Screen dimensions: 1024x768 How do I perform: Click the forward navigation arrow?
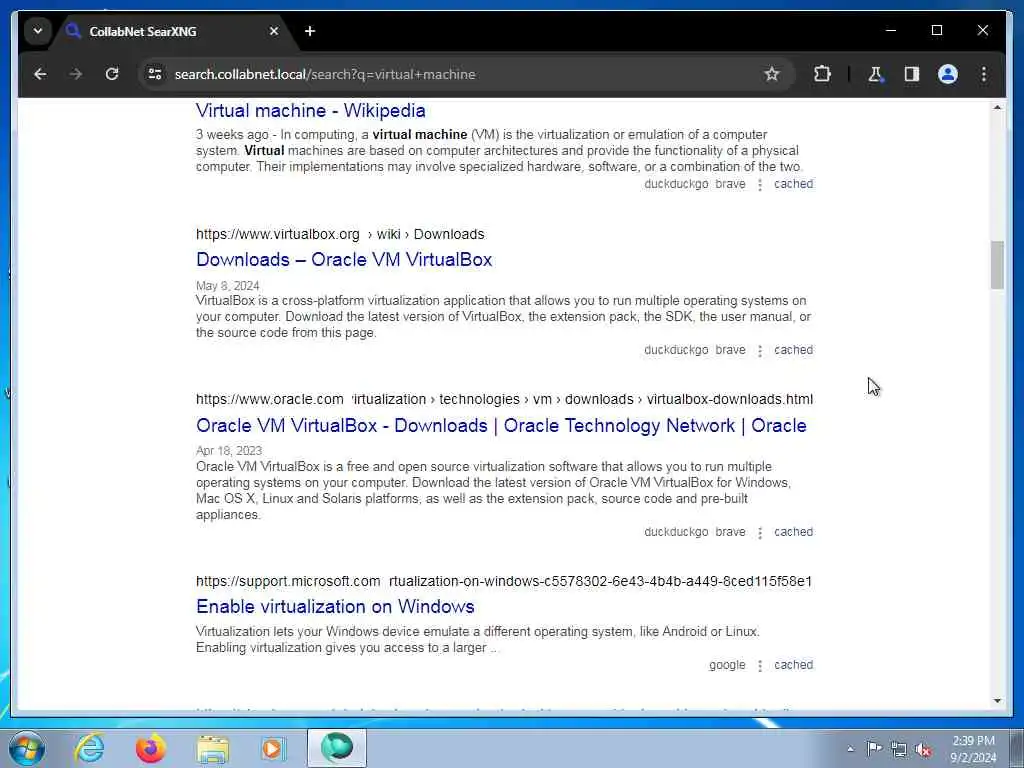[76, 74]
